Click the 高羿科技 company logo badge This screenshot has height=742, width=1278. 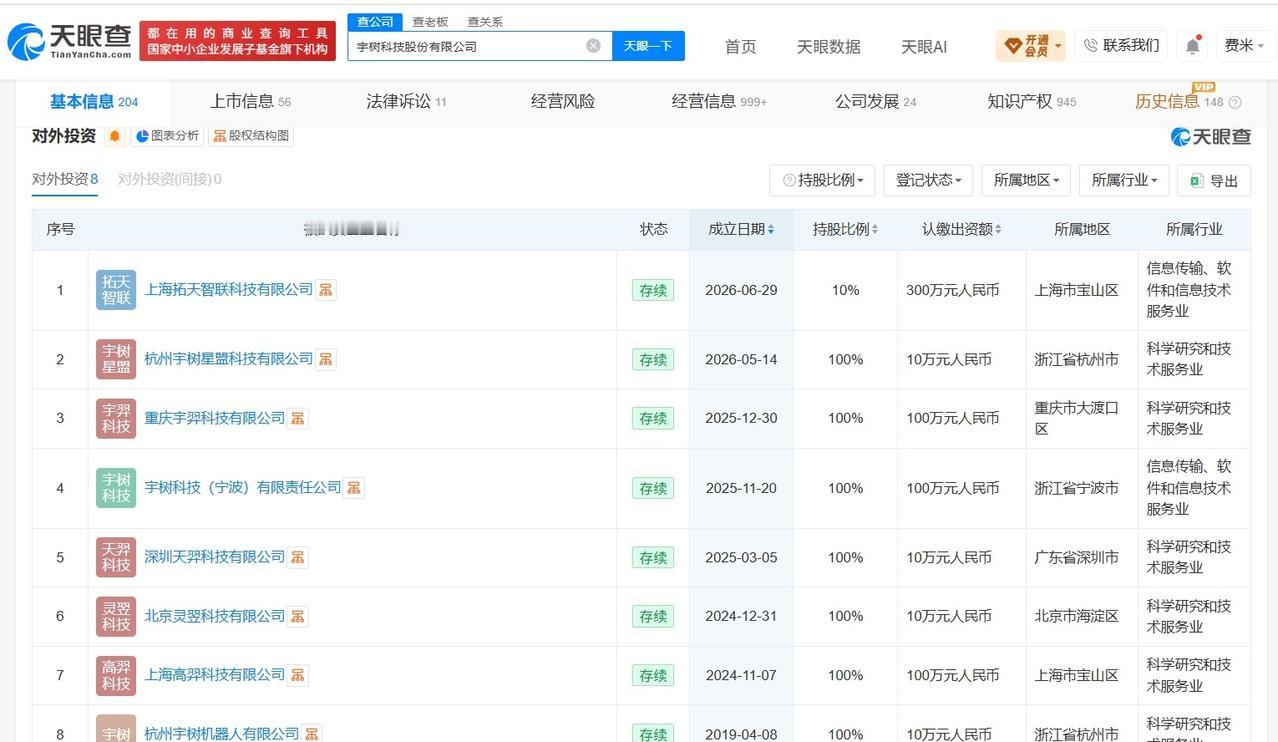[116, 675]
